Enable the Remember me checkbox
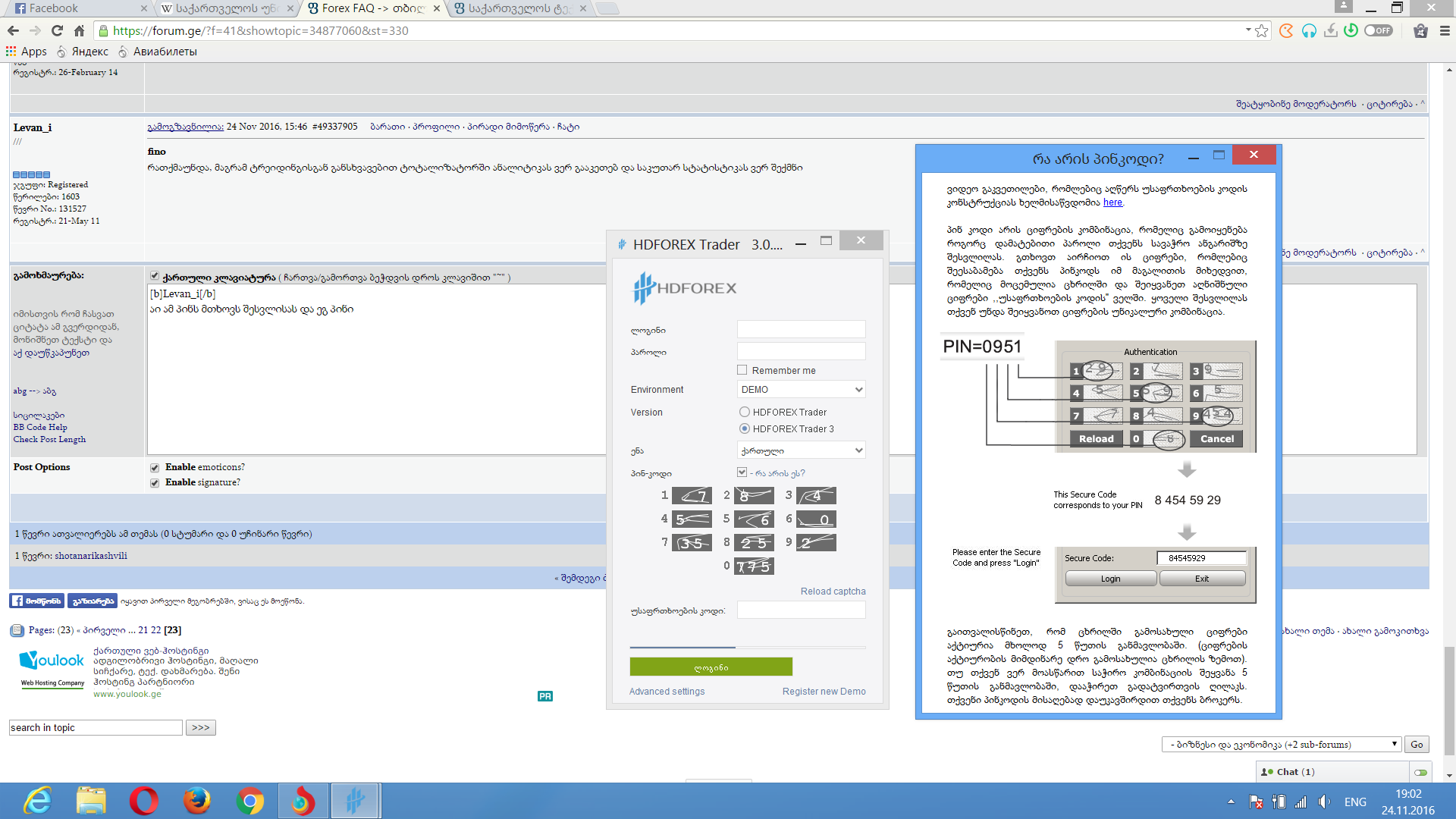 pyautogui.click(x=742, y=370)
